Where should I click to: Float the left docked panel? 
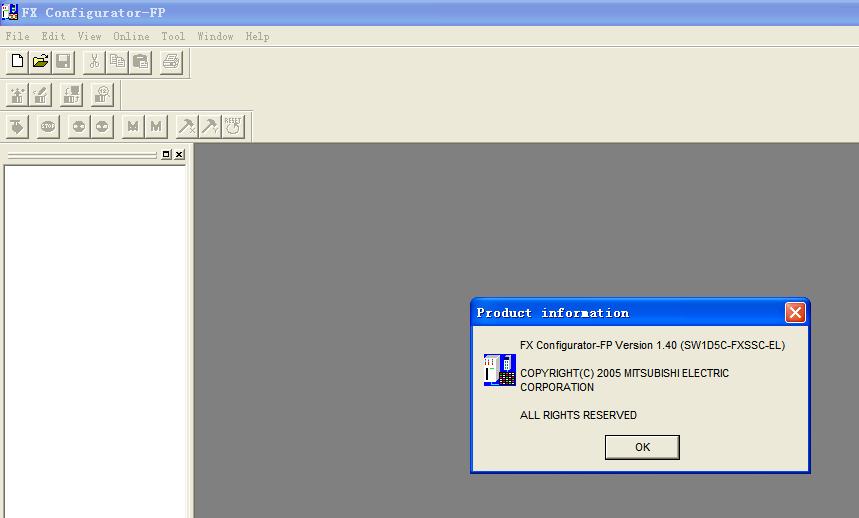(167, 155)
